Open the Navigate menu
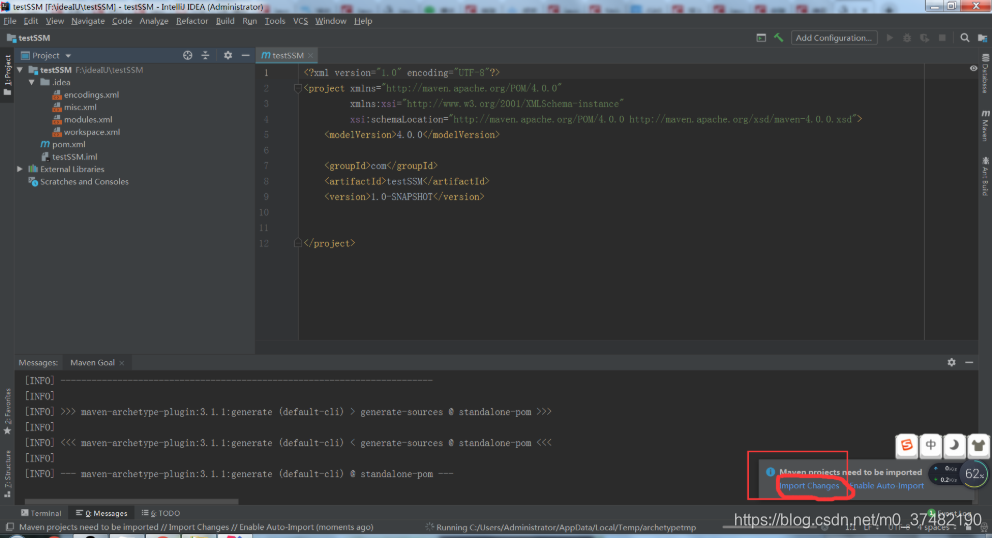This screenshot has width=992, height=539. tap(88, 21)
